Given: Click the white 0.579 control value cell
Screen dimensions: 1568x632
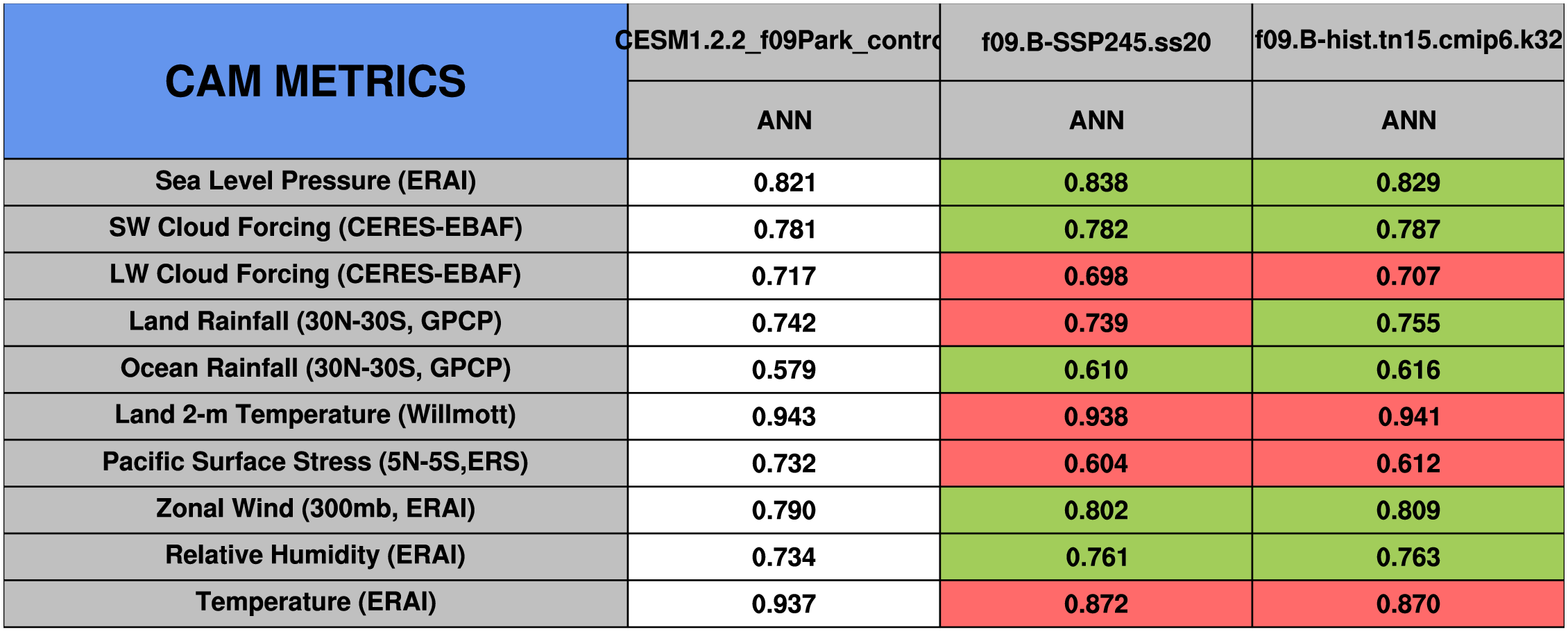Looking at the screenshot, I should (784, 370).
